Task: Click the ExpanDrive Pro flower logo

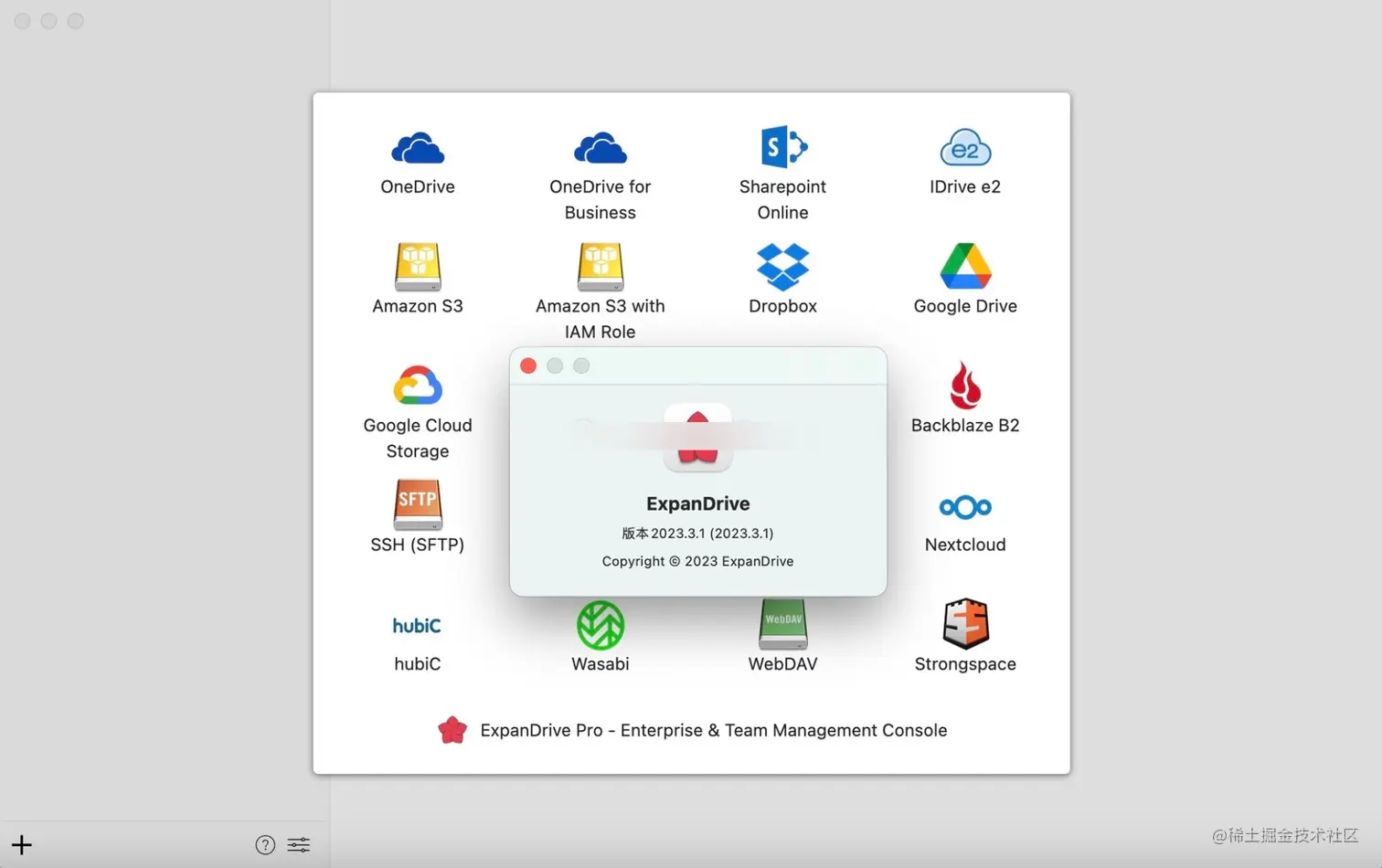Action: tap(452, 730)
